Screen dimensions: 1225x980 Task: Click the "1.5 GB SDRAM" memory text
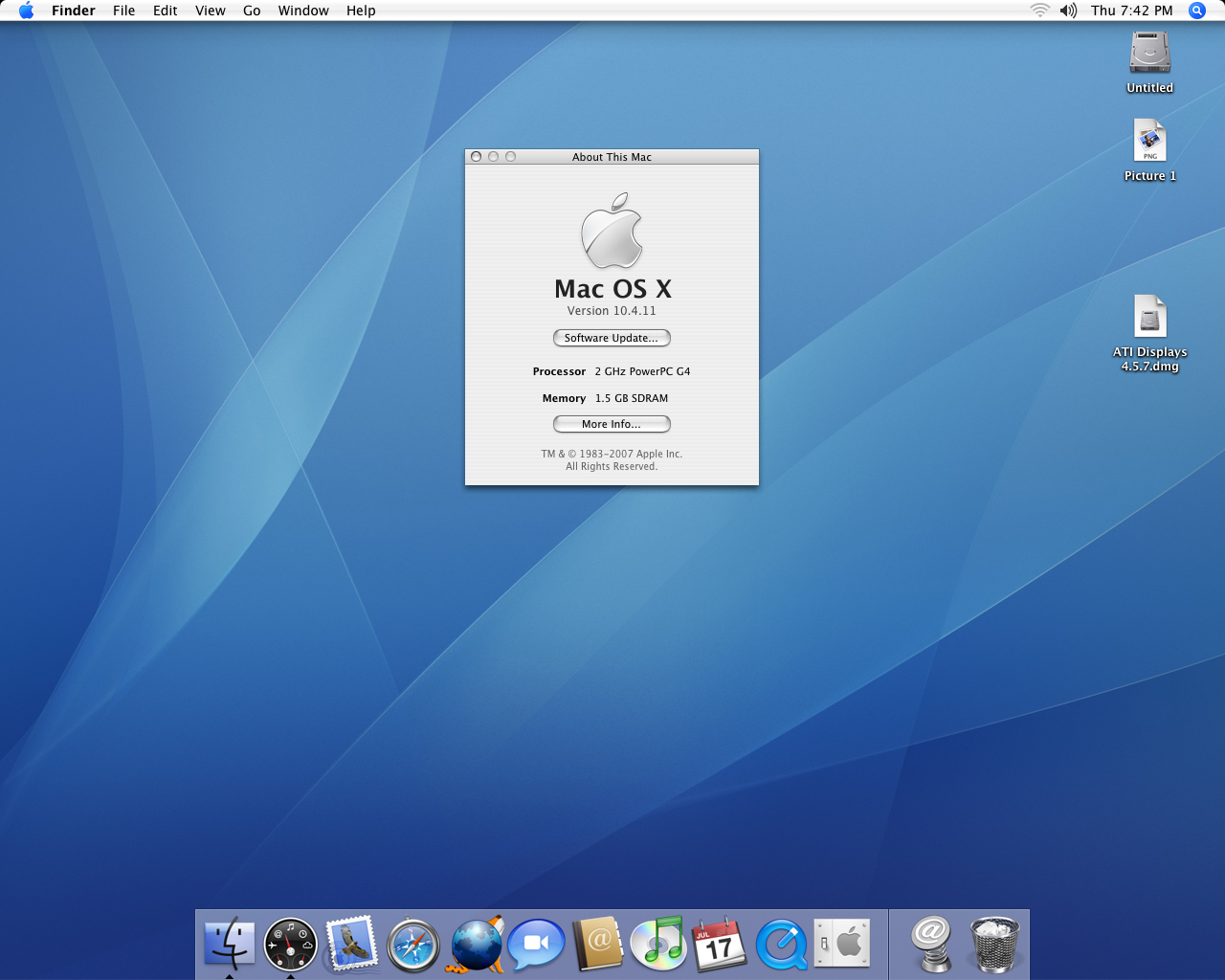(x=632, y=398)
